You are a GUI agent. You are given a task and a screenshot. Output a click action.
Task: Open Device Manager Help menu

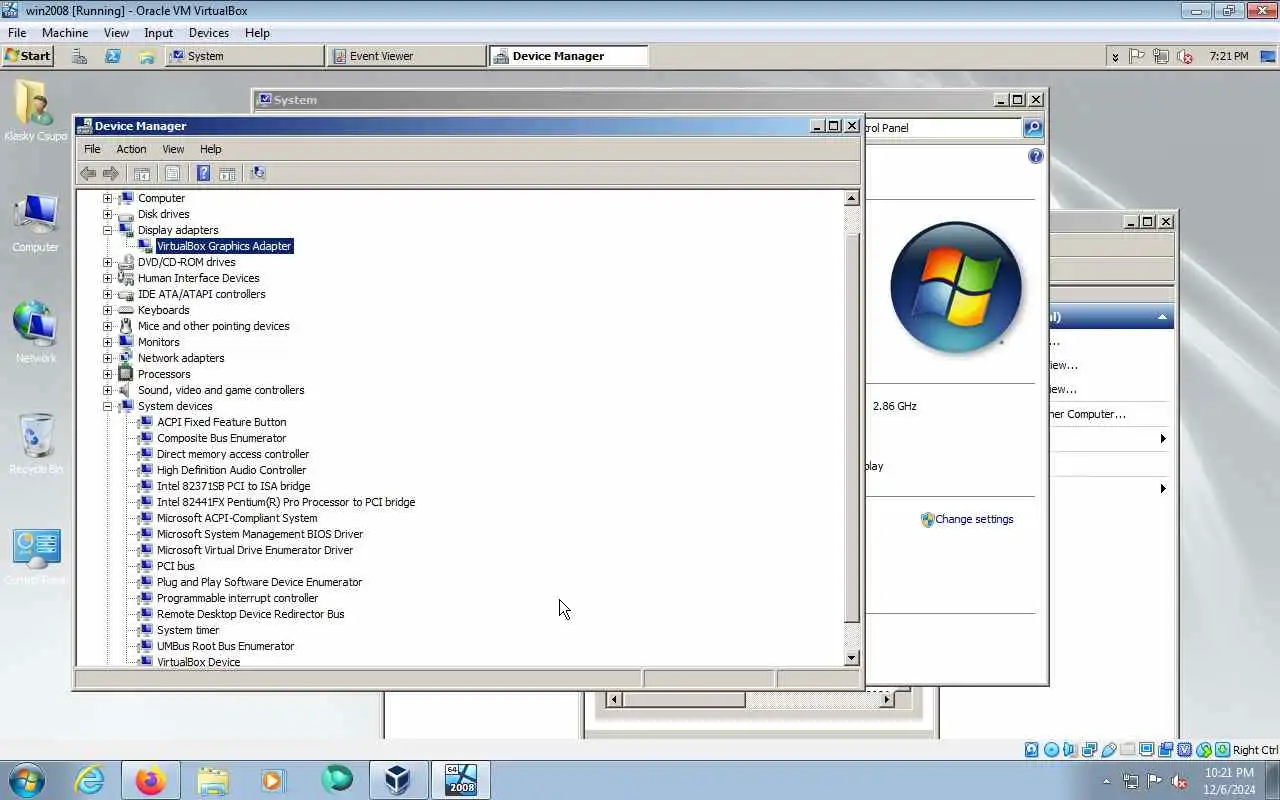[x=210, y=149]
